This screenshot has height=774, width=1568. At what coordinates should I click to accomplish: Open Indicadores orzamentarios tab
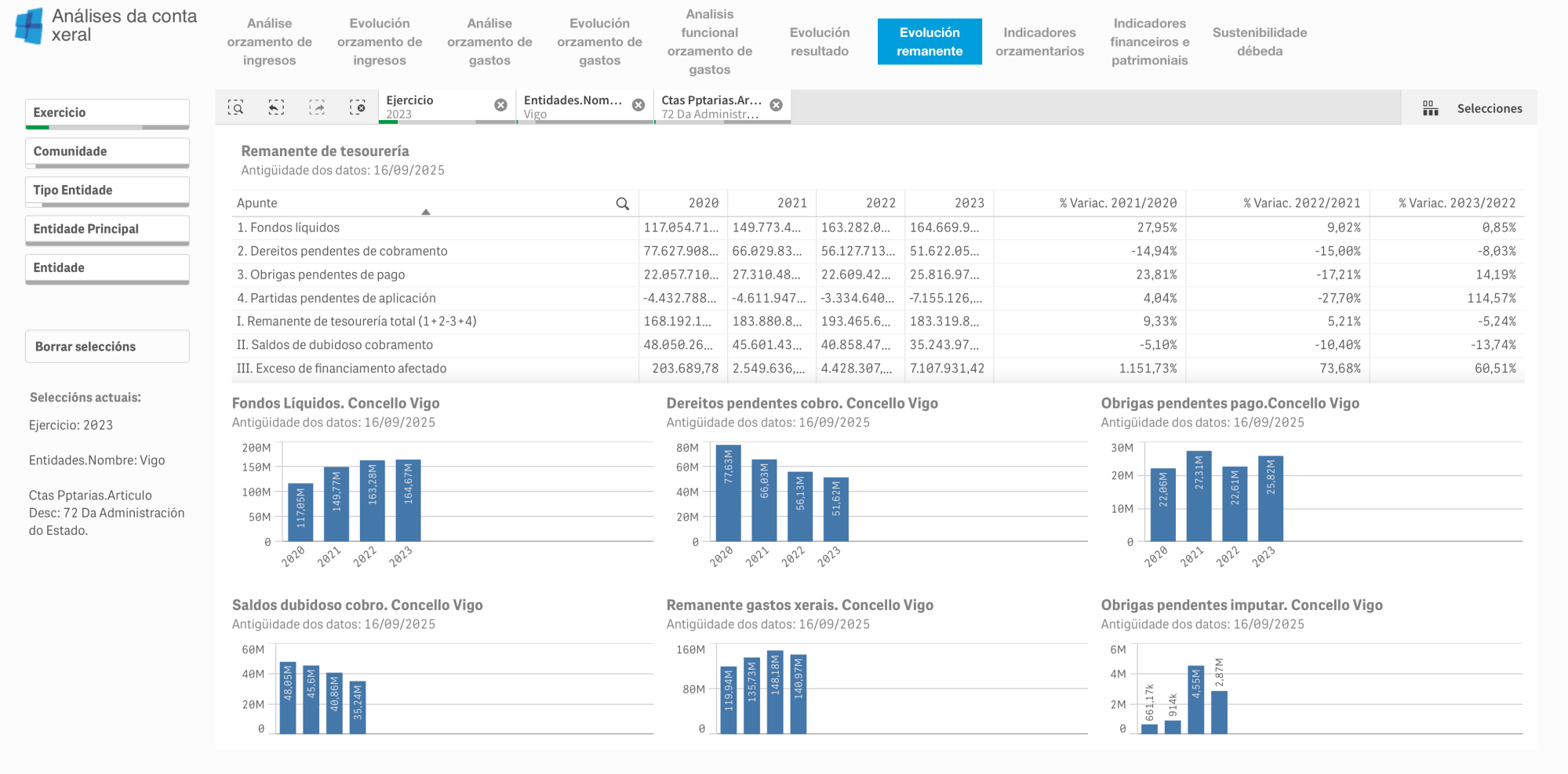[x=1039, y=42]
